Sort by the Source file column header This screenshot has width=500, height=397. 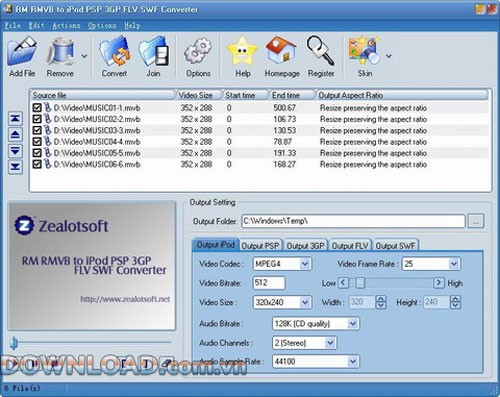coord(103,95)
